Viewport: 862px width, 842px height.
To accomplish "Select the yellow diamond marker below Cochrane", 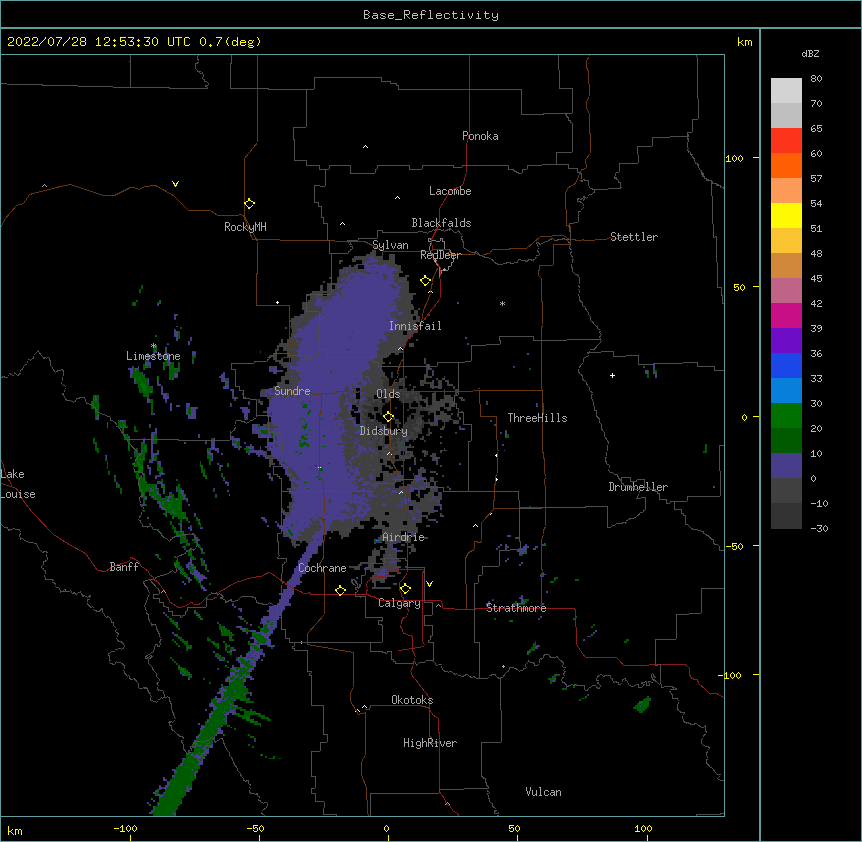I will pos(340,590).
